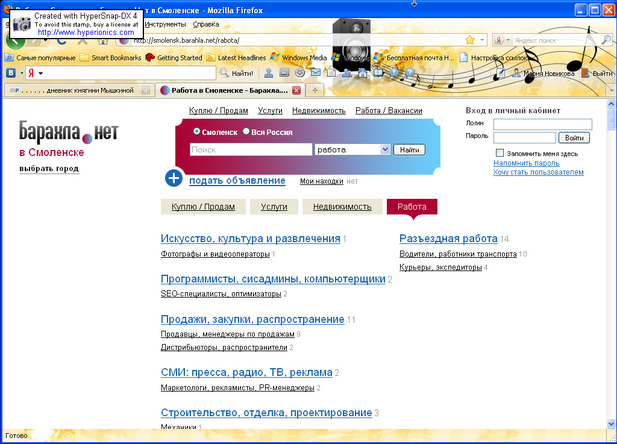Open the 'Бесплатная почта H...' bookmark
The image size is (617, 444).
click(414, 58)
